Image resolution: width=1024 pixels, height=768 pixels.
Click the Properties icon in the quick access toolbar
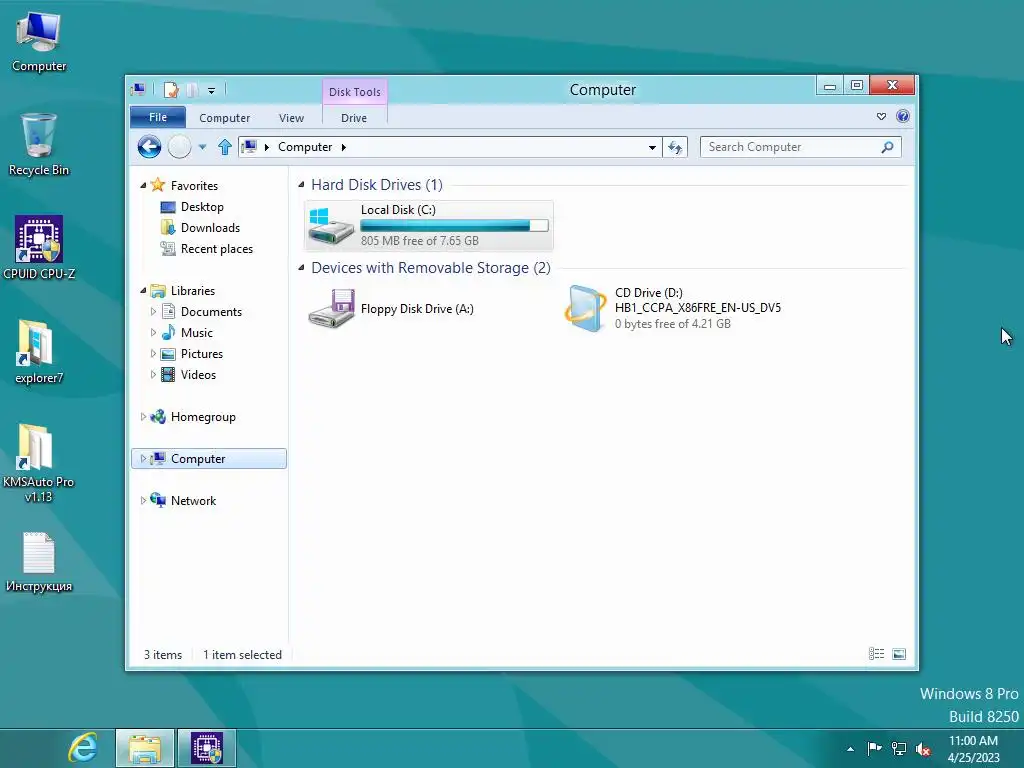point(171,89)
